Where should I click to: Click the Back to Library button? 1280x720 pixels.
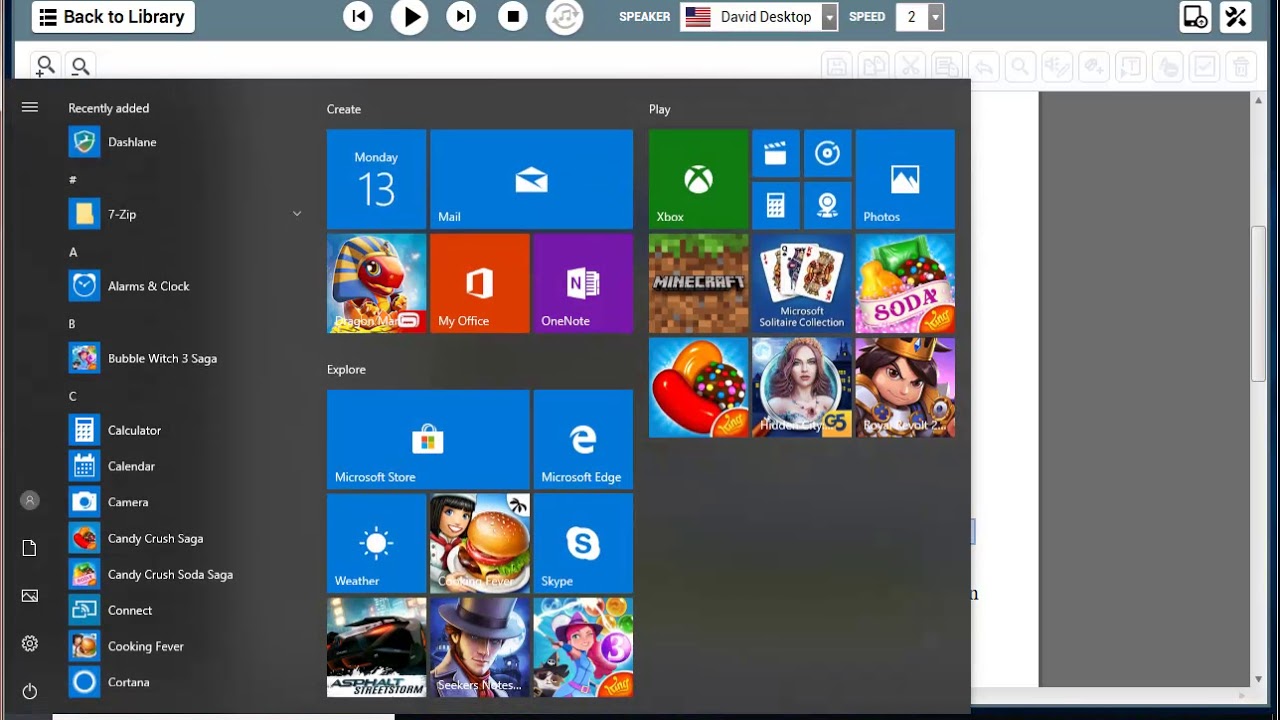pyautogui.click(x=112, y=17)
